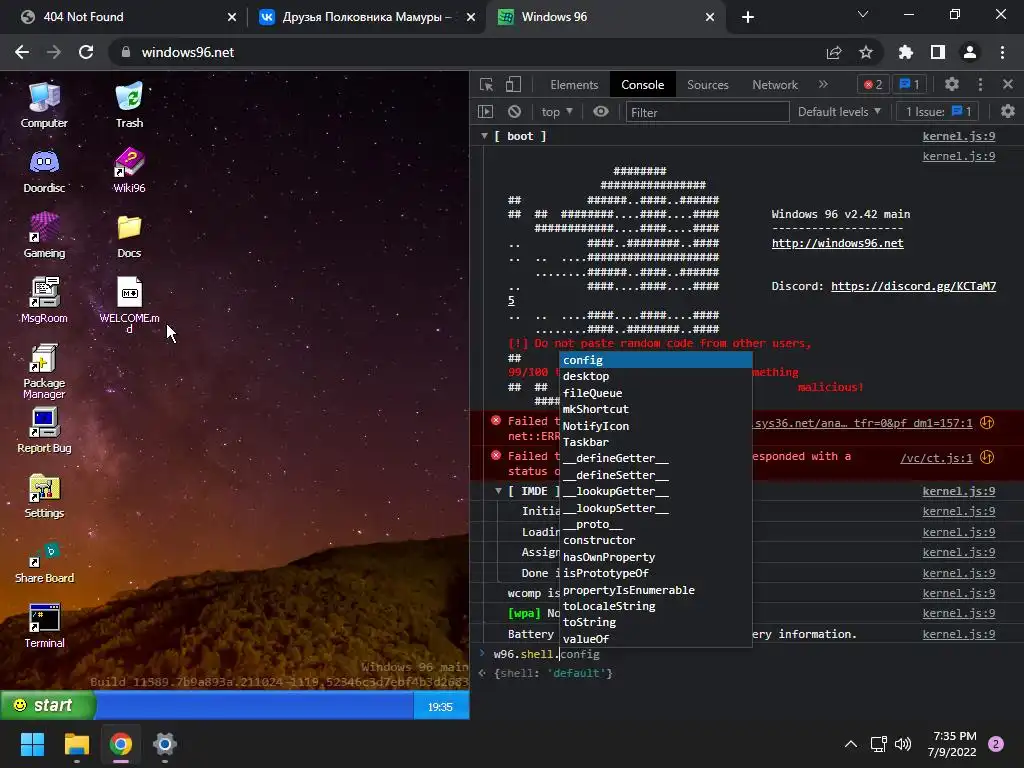This screenshot has width=1024, height=768.
Task: Toggle the device toolbar icon
Action: pyautogui.click(x=514, y=84)
